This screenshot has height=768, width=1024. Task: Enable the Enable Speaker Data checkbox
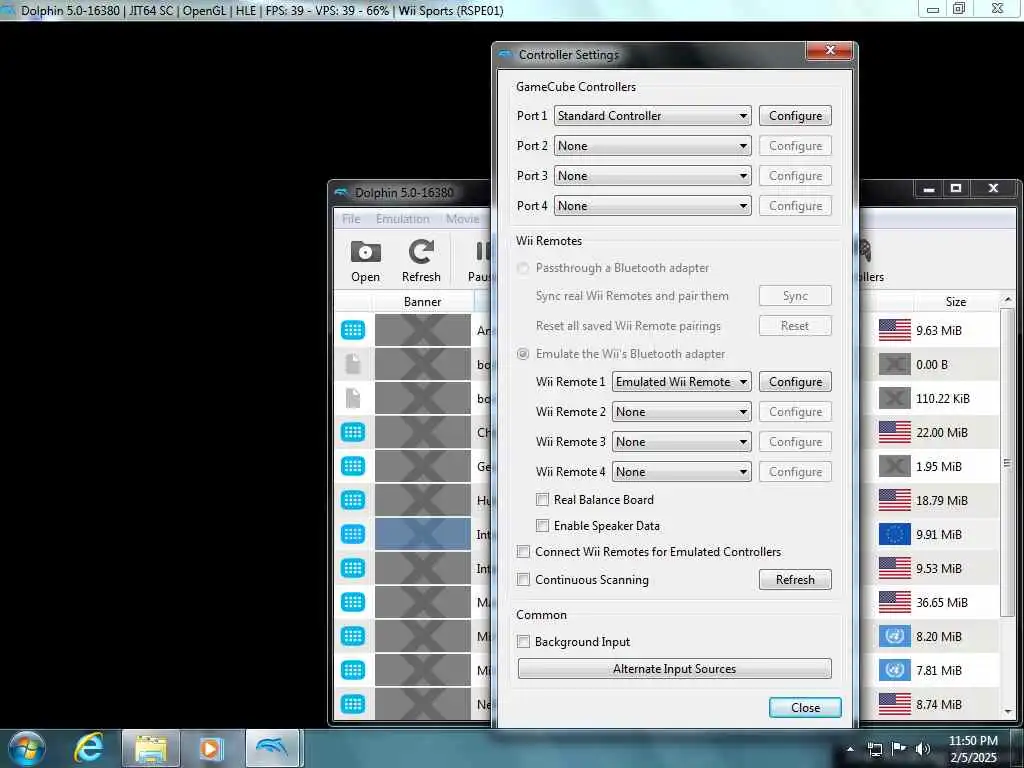tap(542, 526)
